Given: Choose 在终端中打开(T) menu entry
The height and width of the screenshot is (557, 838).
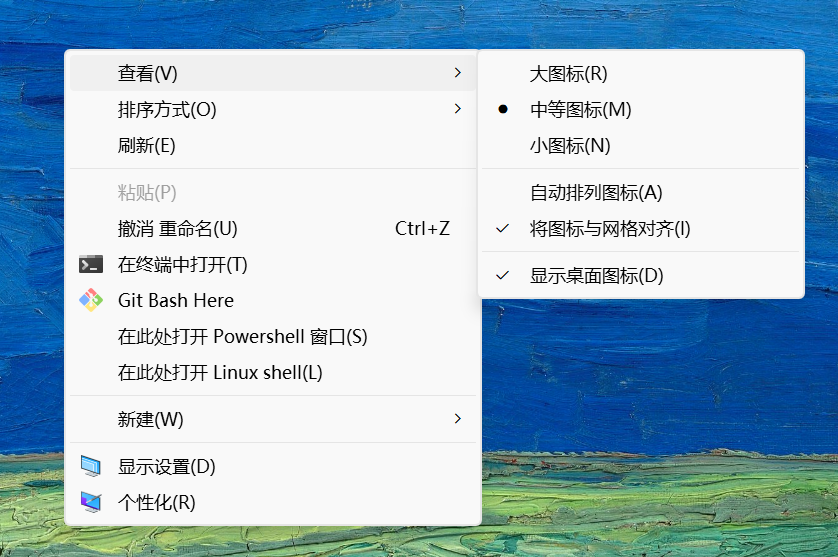Looking at the screenshot, I should pyautogui.click(x=273, y=265).
